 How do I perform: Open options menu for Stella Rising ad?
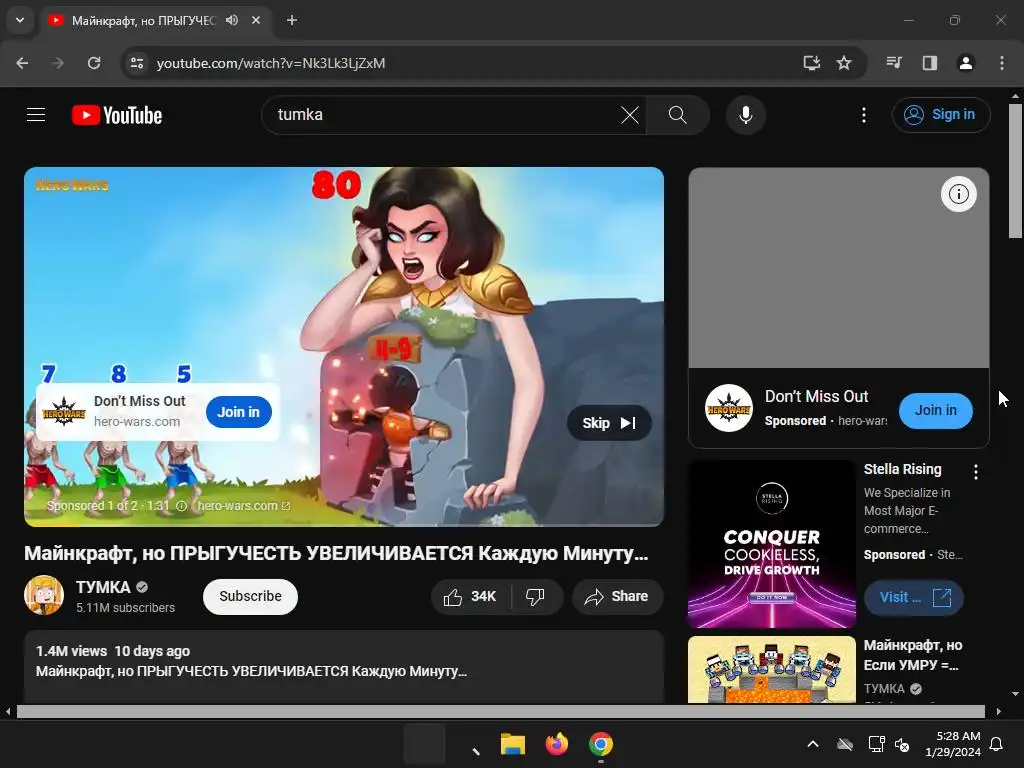click(976, 472)
